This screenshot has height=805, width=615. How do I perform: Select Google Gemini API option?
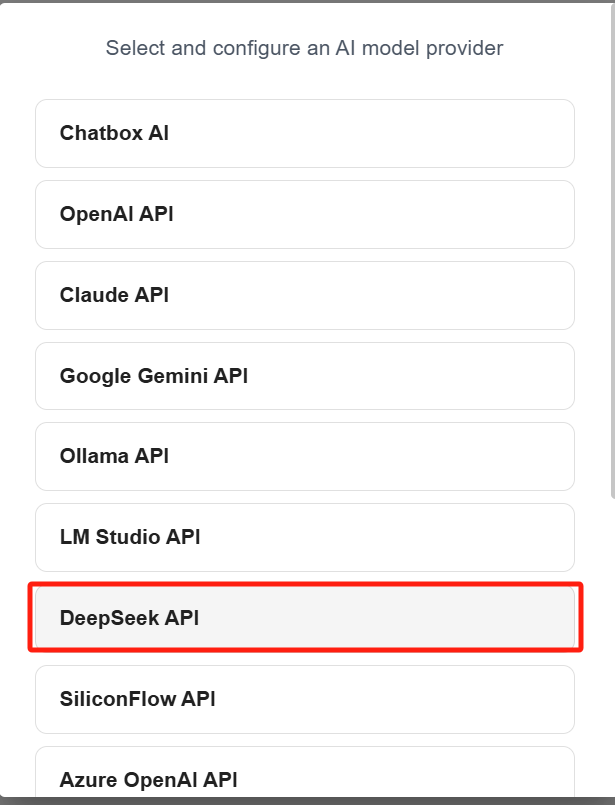(304, 376)
